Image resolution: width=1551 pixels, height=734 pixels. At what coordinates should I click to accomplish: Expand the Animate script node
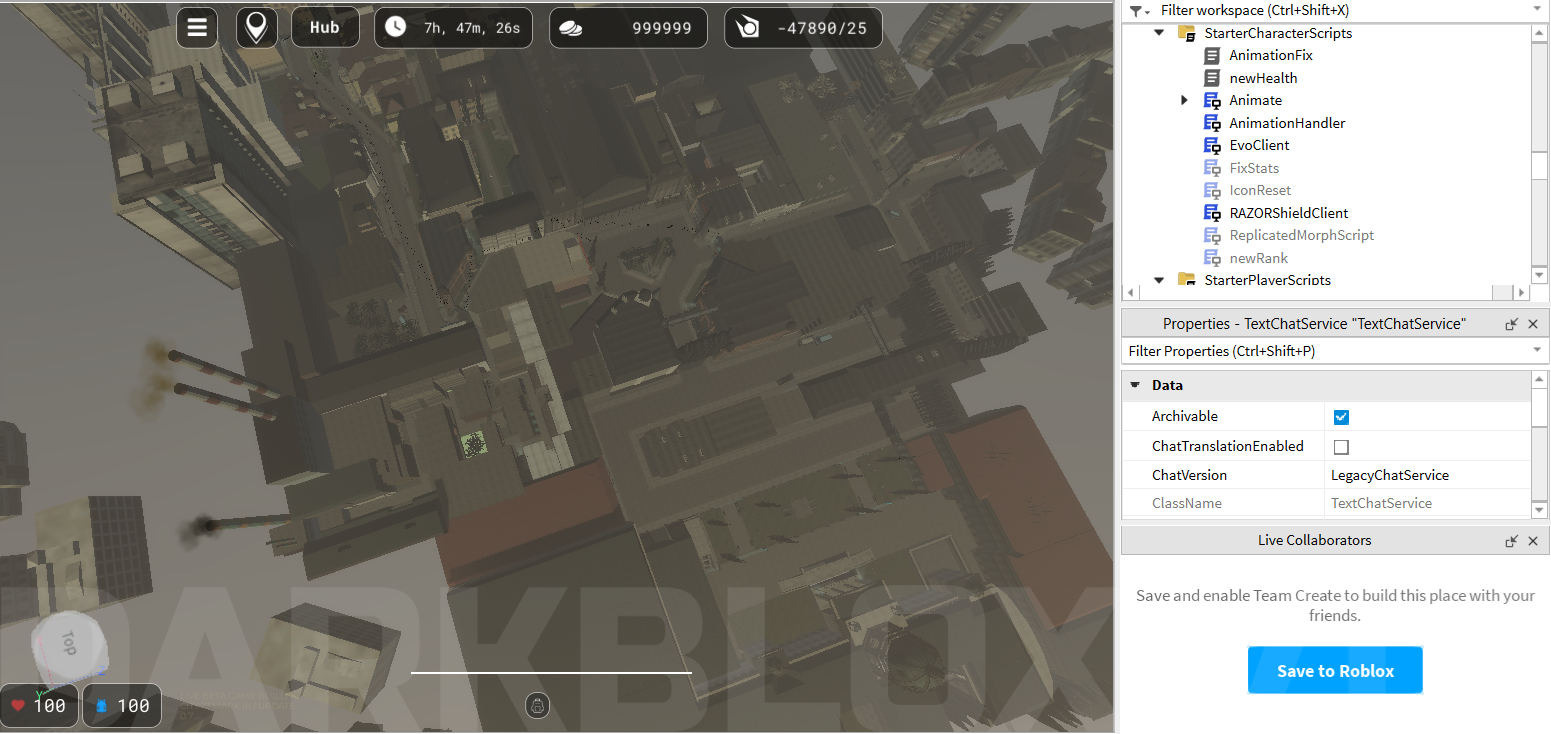(x=1184, y=100)
